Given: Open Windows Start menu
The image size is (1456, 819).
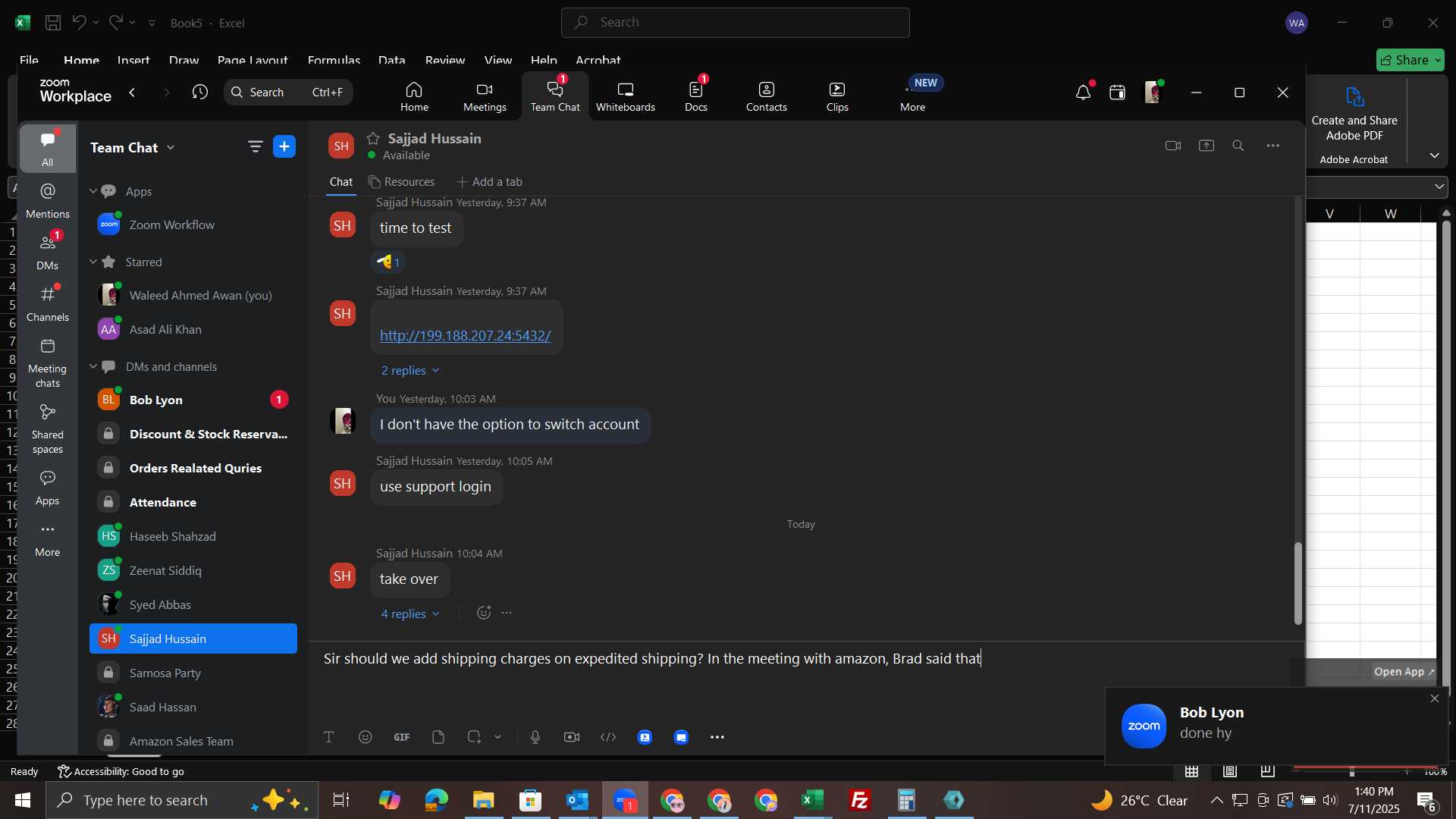Looking at the screenshot, I should click(22, 800).
